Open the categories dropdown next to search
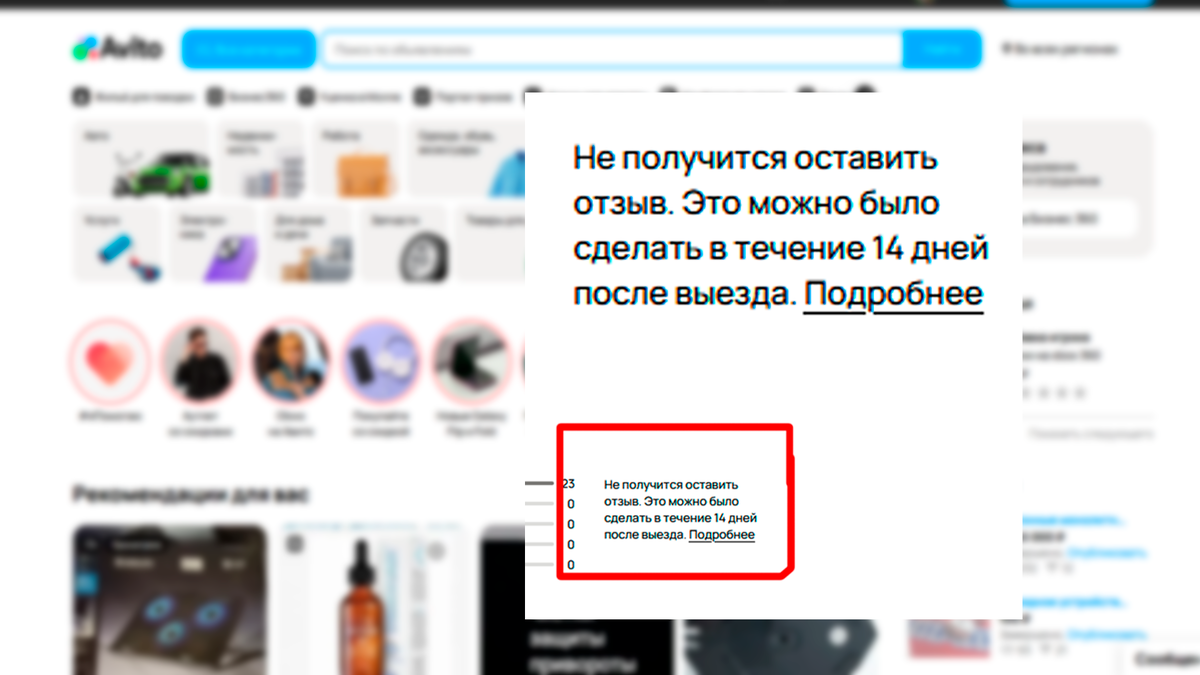 [x=248, y=48]
